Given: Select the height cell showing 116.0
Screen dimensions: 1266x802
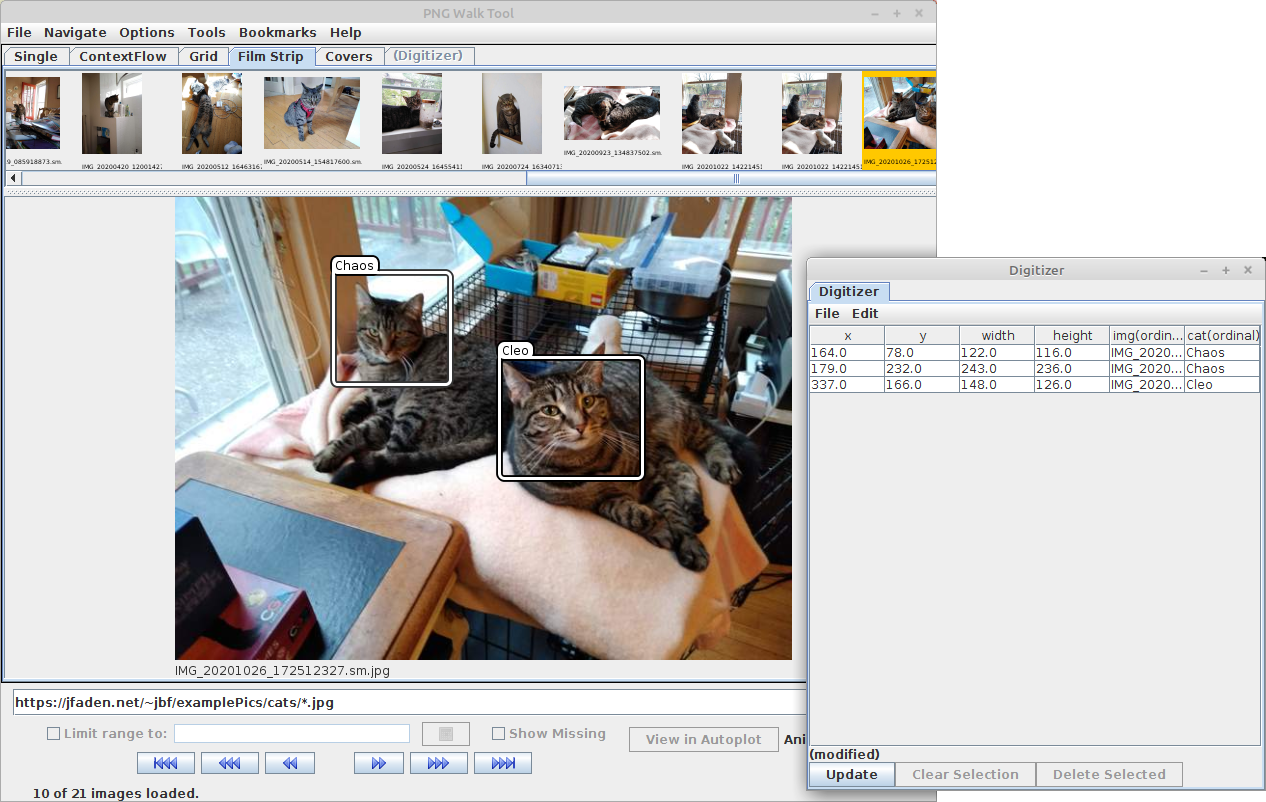Looking at the screenshot, I should click(1072, 353).
